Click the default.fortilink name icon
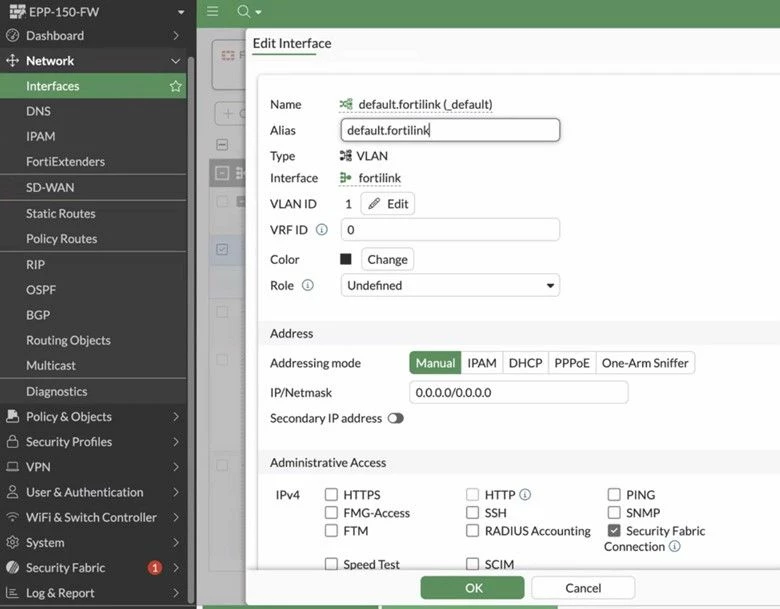This screenshot has height=609, width=780. tap(346, 104)
